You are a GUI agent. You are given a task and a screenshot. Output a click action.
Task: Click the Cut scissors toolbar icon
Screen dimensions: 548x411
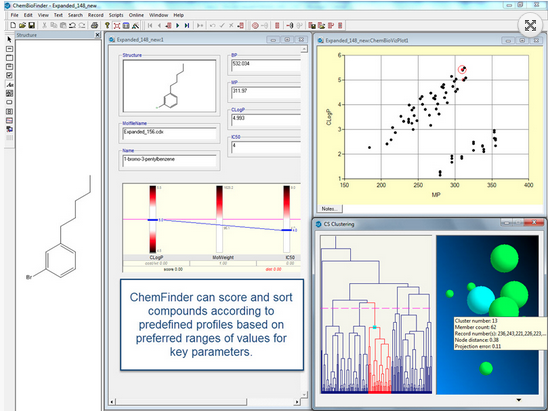44,25
